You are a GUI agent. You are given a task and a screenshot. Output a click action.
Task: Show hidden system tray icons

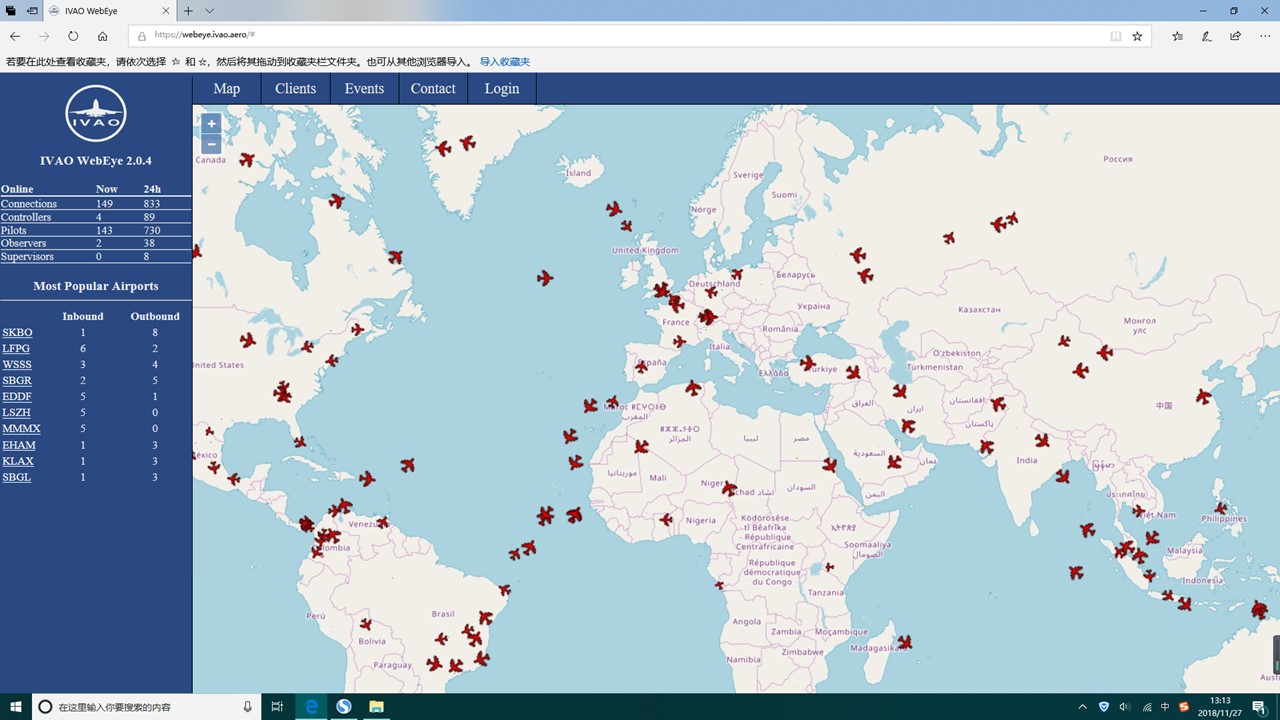click(x=1083, y=707)
